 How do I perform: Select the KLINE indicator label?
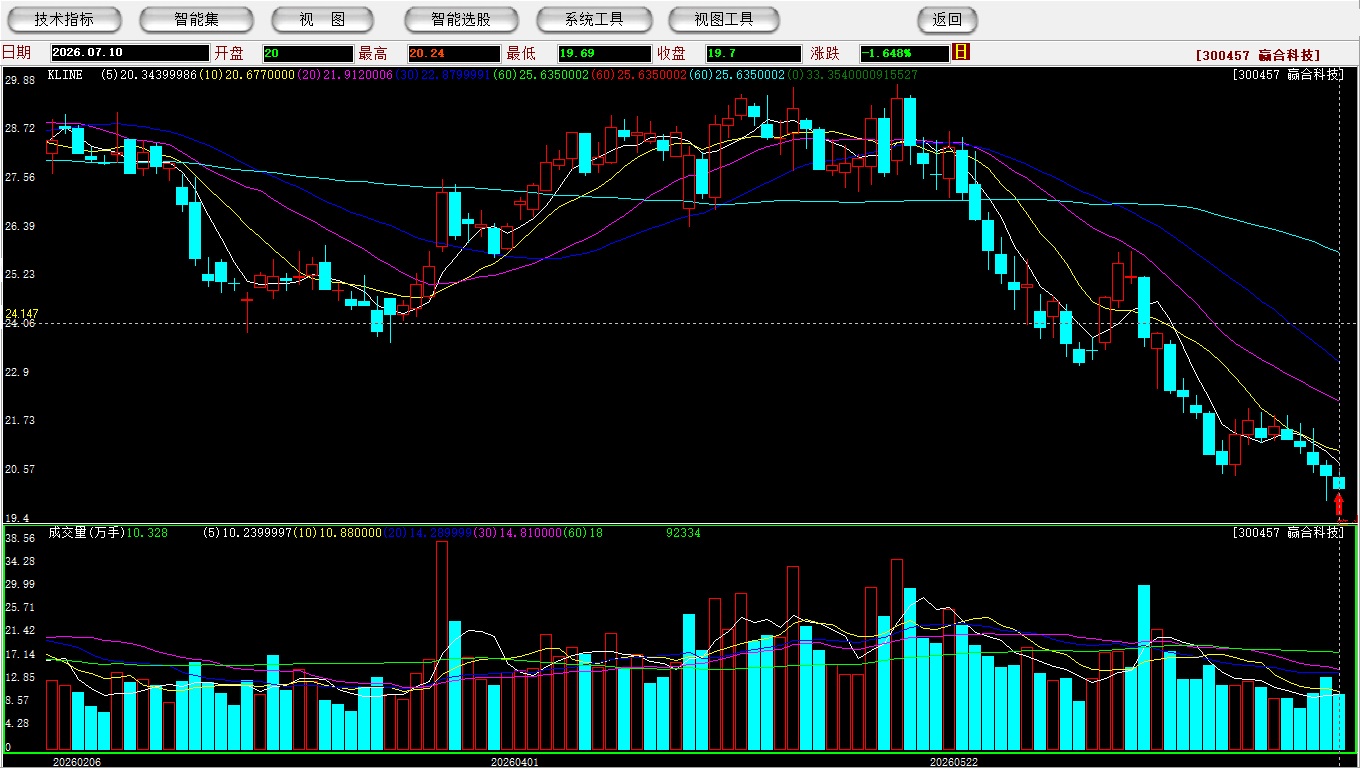[65, 75]
